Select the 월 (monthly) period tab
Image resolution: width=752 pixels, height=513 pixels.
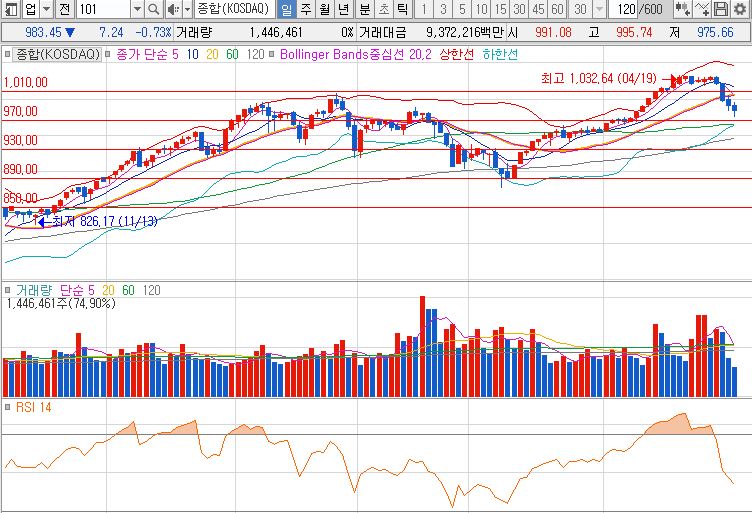point(324,9)
